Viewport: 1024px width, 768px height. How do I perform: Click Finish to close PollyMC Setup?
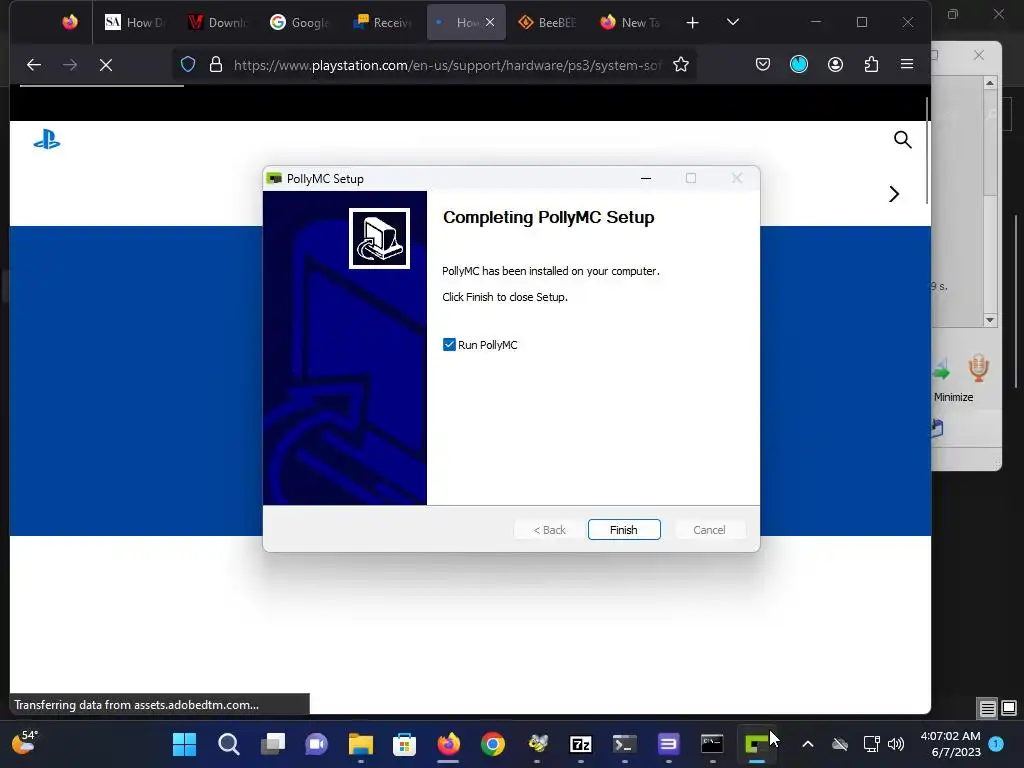tap(624, 530)
